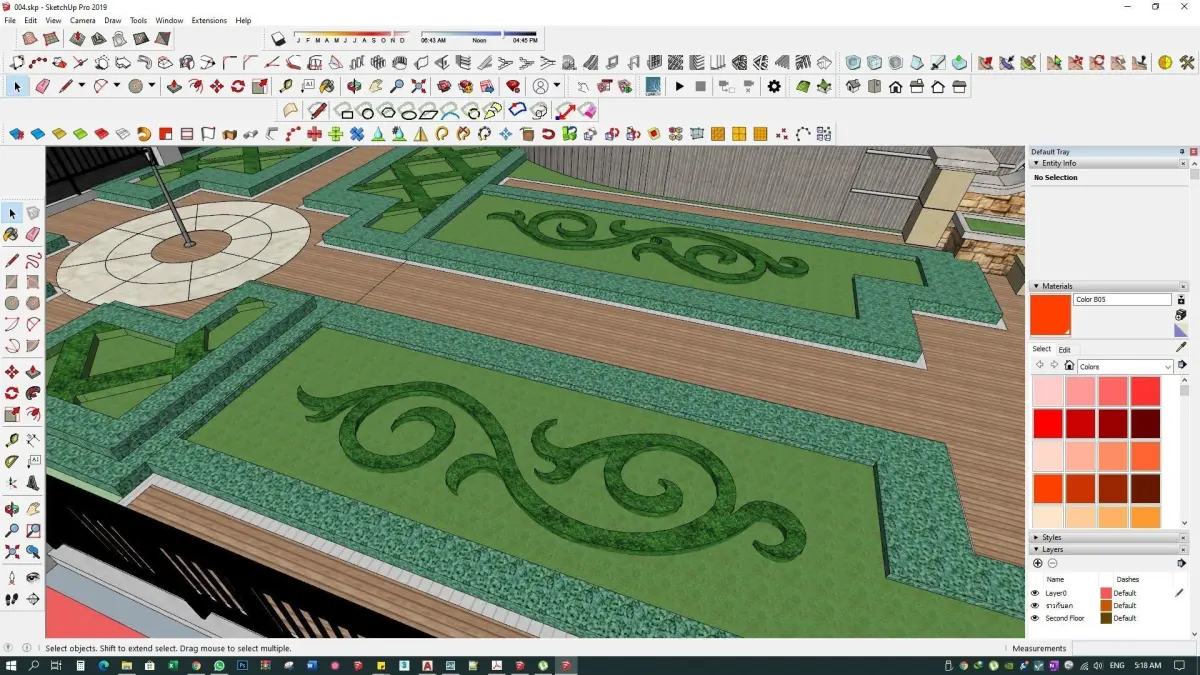Collapse the Entity Info panel
The width and height of the screenshot is (1200, 675).
pyautogui.click(x=1036, y=163)
